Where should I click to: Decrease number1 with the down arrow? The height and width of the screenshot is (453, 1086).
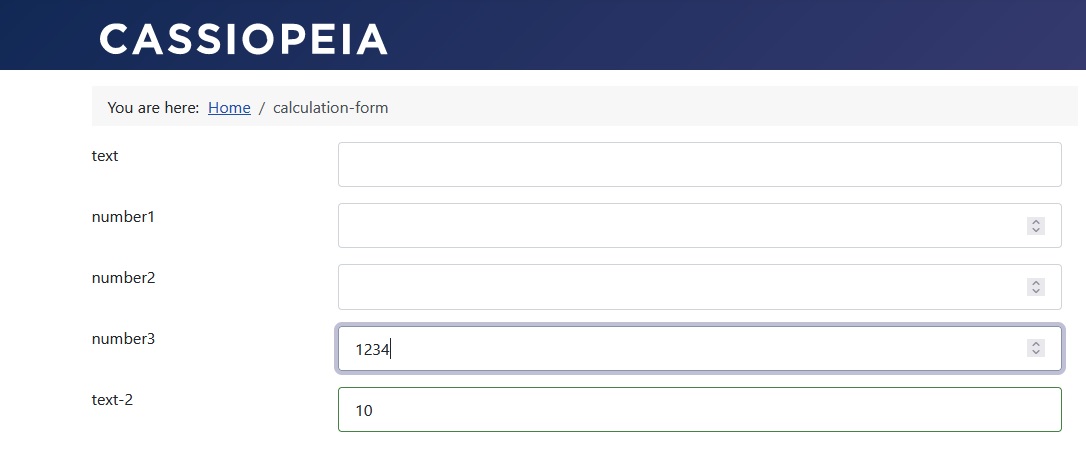[1036, 231]
